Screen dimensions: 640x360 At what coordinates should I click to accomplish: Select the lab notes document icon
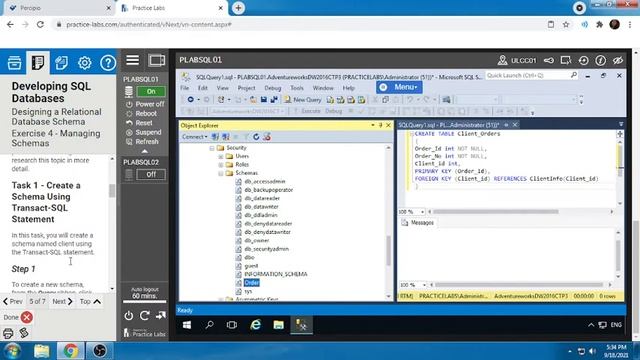38,63
